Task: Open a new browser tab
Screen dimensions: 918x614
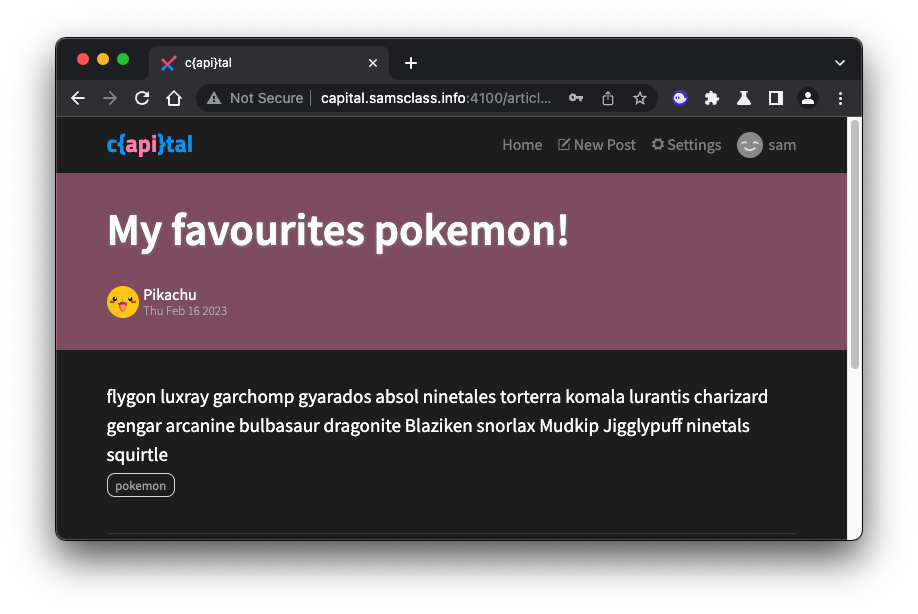Action: [x=411, y=63]
